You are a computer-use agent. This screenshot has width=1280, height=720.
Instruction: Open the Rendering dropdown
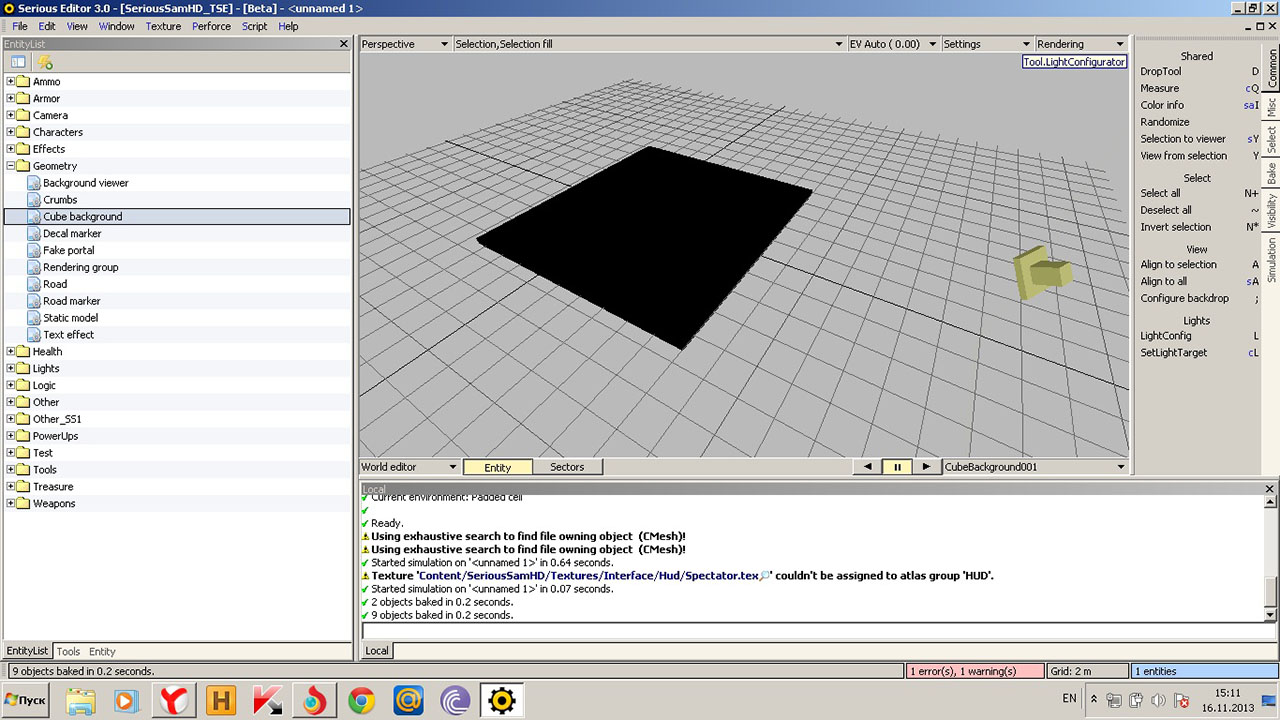(x=1081, y=44)
